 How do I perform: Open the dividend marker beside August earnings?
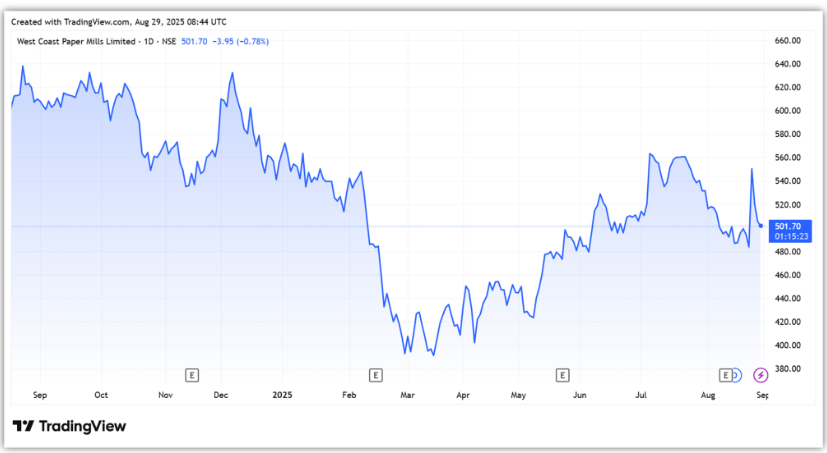point(736,375)
